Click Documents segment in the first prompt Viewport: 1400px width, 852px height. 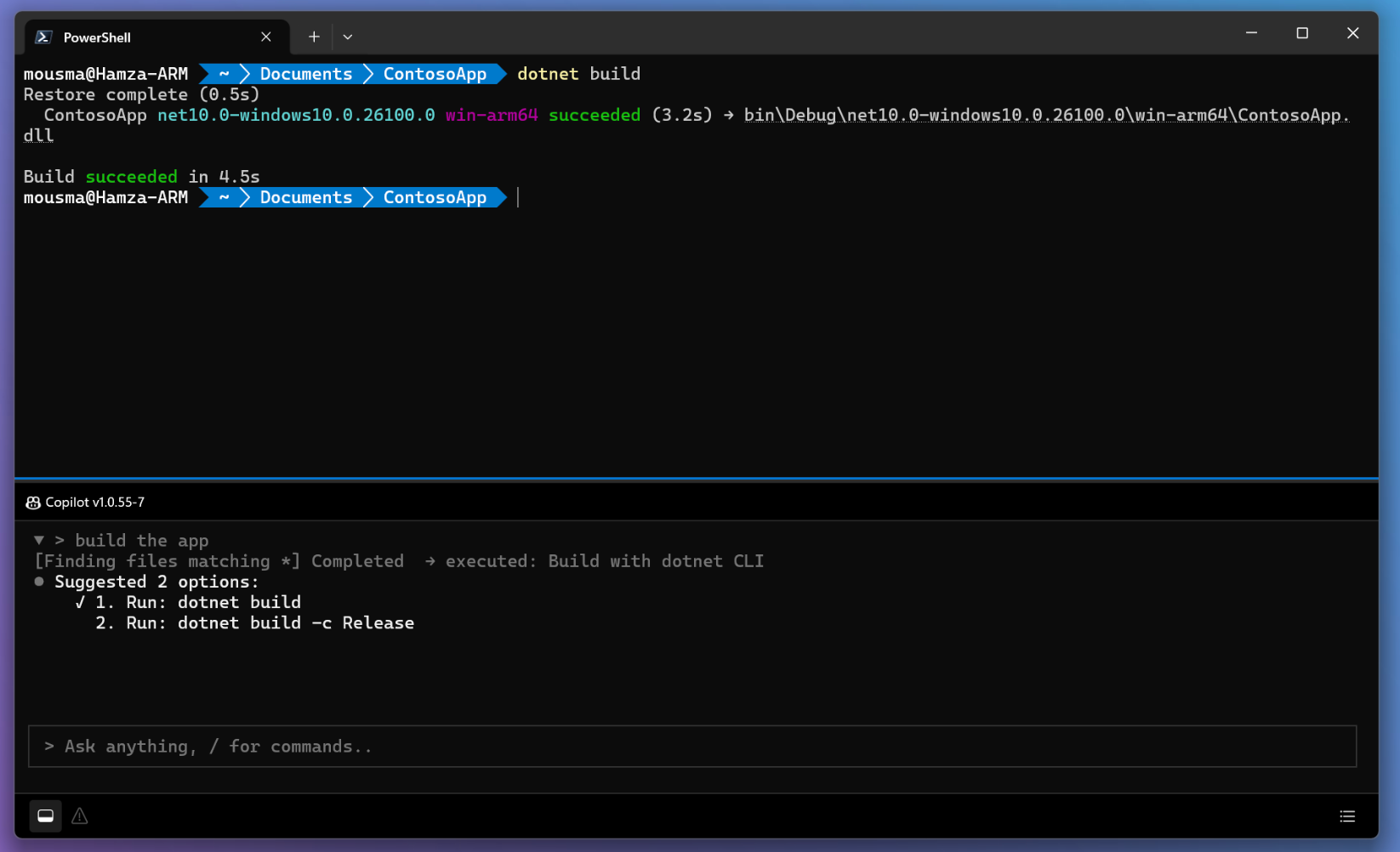(x=306, y=74)
